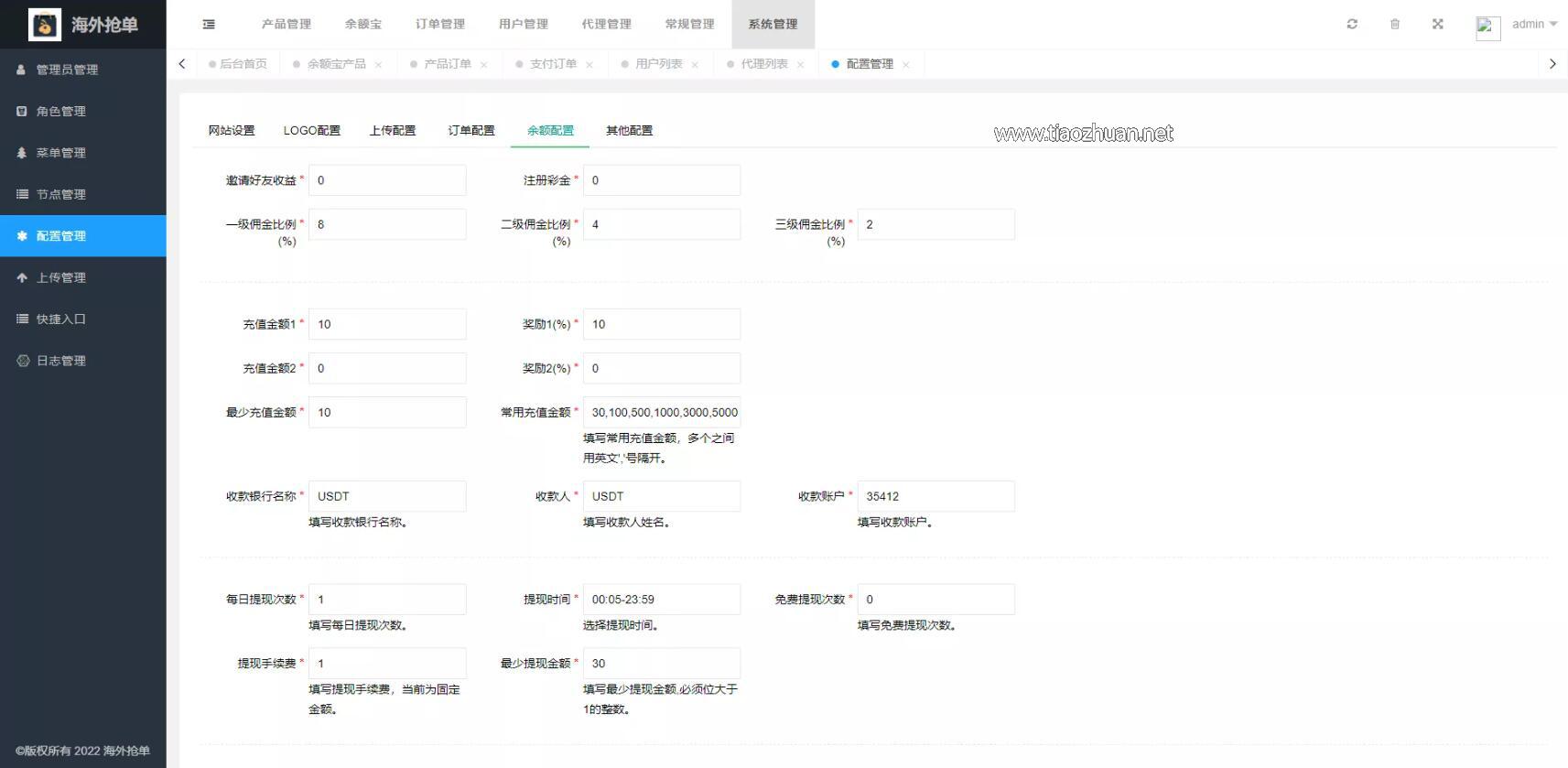
Task: Open the 网站设置 config tab
Action: [232, 131]
